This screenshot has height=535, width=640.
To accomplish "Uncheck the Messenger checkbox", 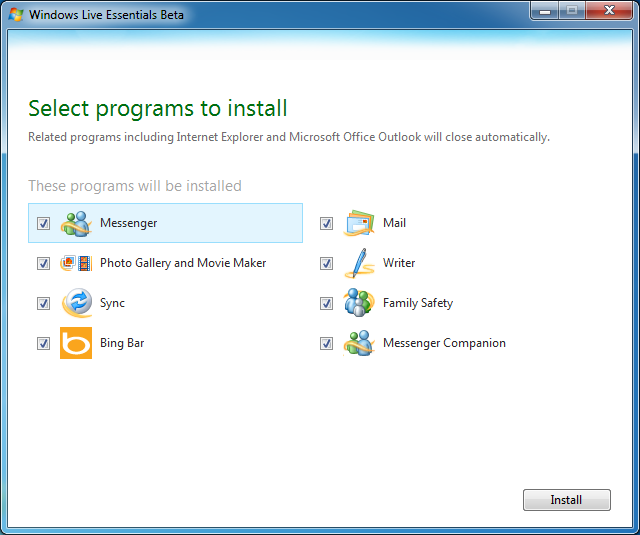I will pyautogui.click(x=43, y=223).
